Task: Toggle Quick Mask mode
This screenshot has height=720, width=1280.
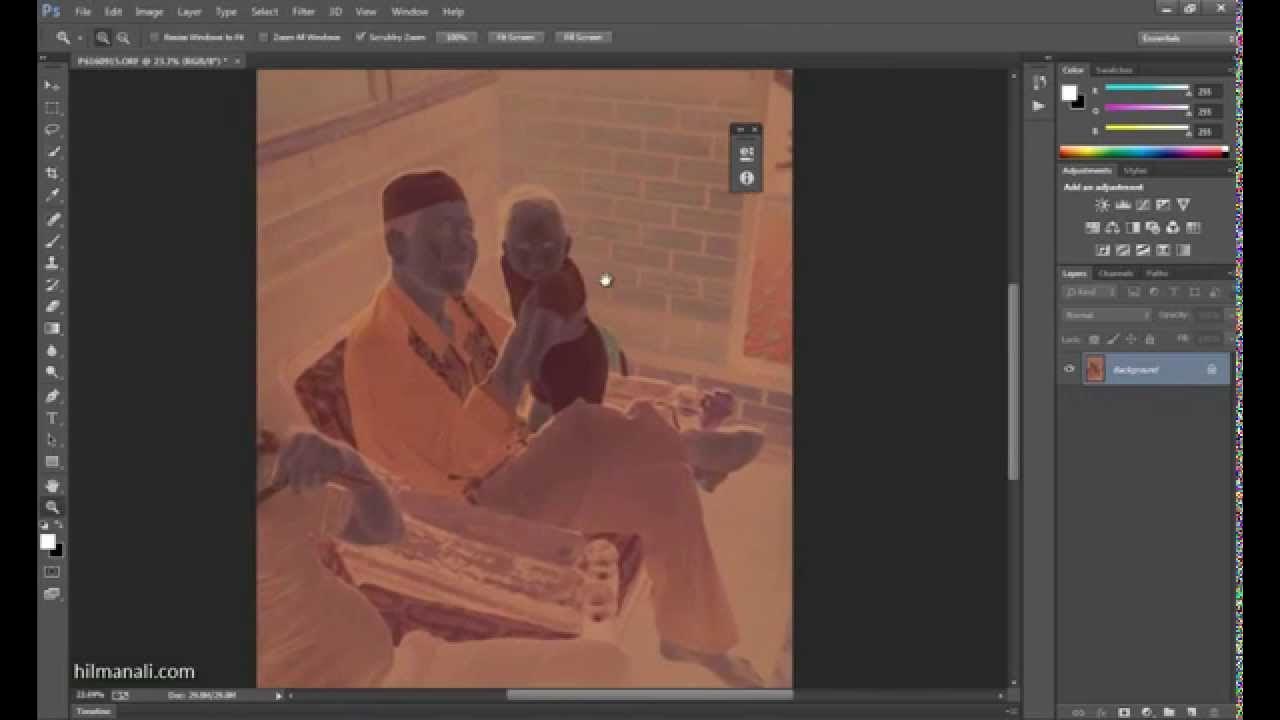Action: [52, 572]
